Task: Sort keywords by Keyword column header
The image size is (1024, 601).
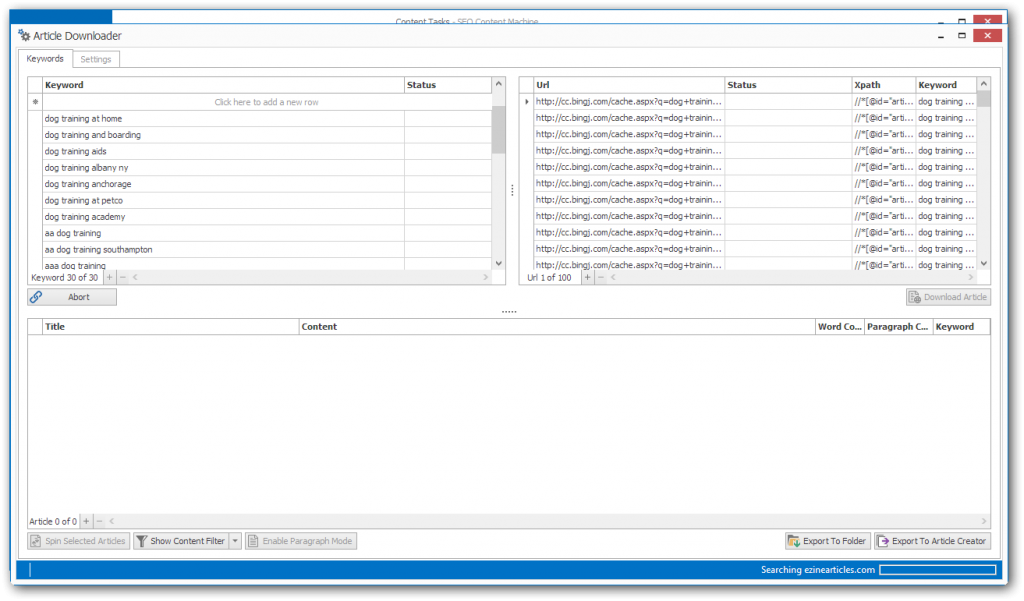Action: [x=223, y=85]
